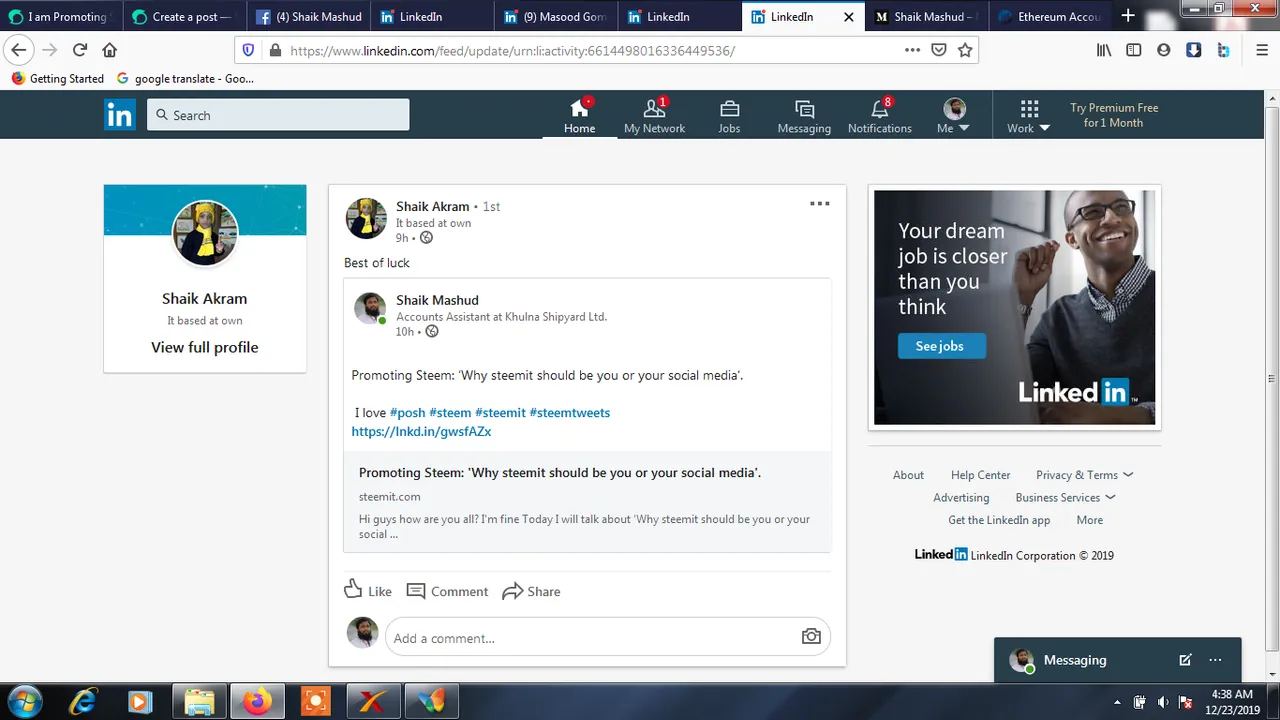Open Shaik Mashud's profile name in shared post
The image size is (1280, 720).
(x=437, y=300)
